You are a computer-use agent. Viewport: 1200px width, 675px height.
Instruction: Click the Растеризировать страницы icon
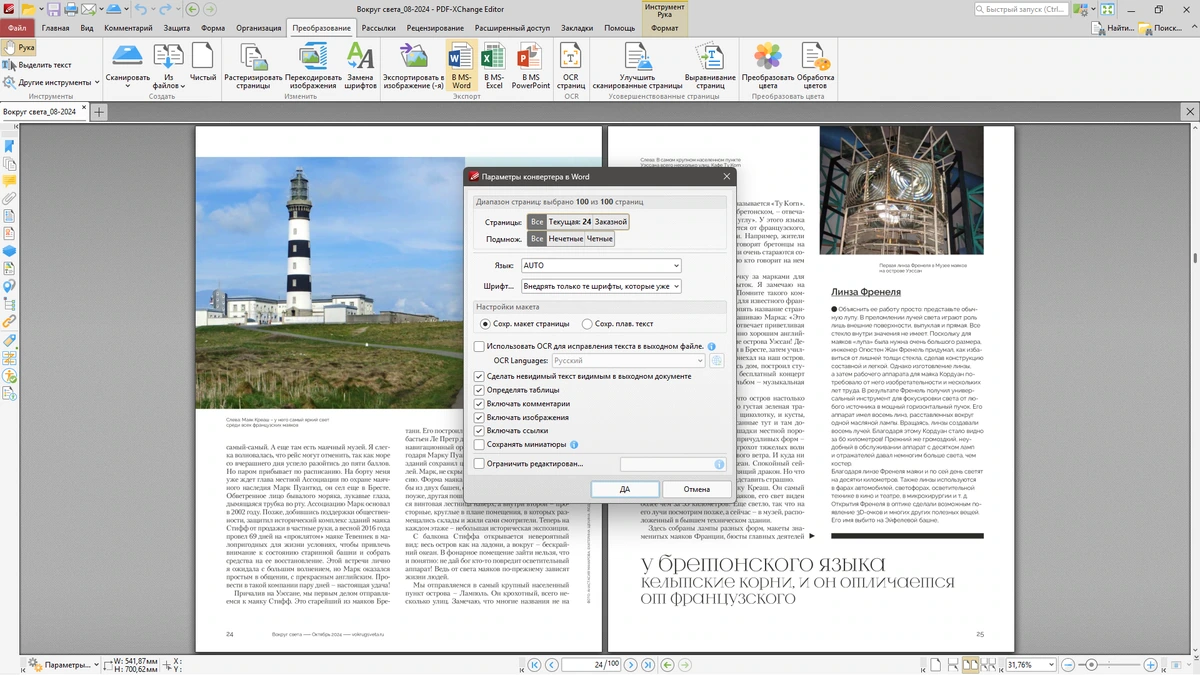[253, 55]
